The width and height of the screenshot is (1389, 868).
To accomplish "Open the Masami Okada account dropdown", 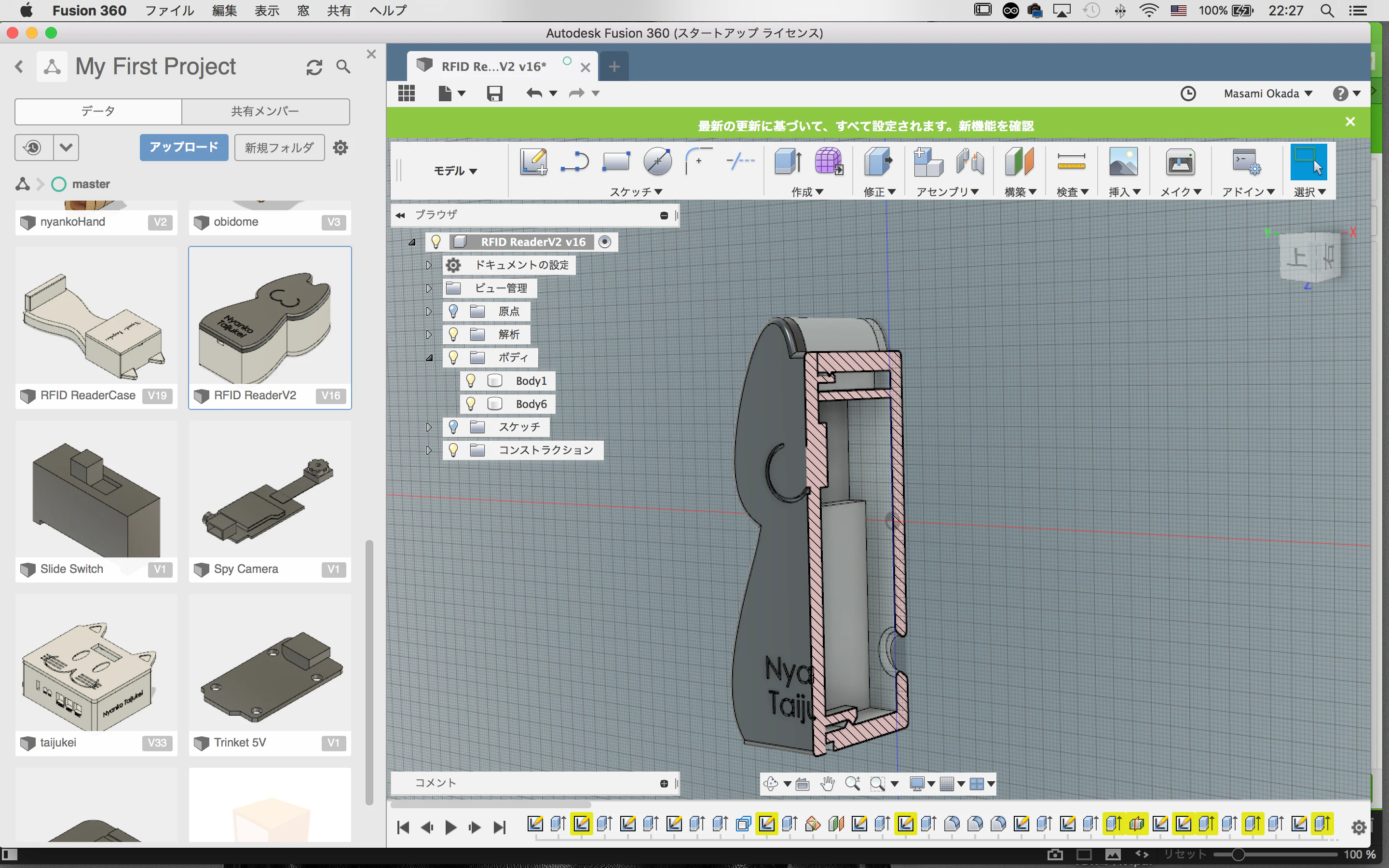I will pyautogui.click(x=1268, y=93).
